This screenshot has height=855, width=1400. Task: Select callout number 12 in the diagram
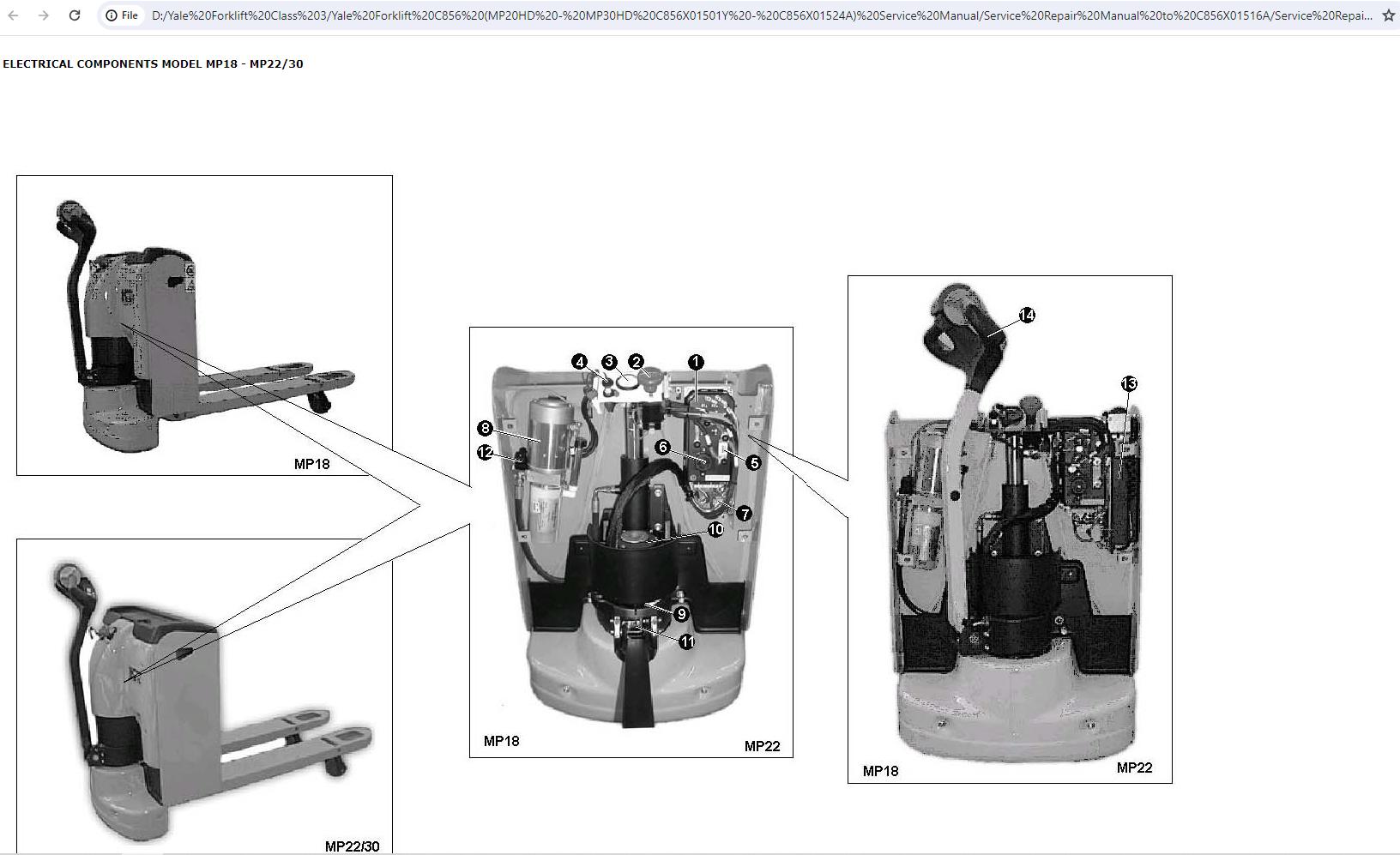tap(486, 452)
